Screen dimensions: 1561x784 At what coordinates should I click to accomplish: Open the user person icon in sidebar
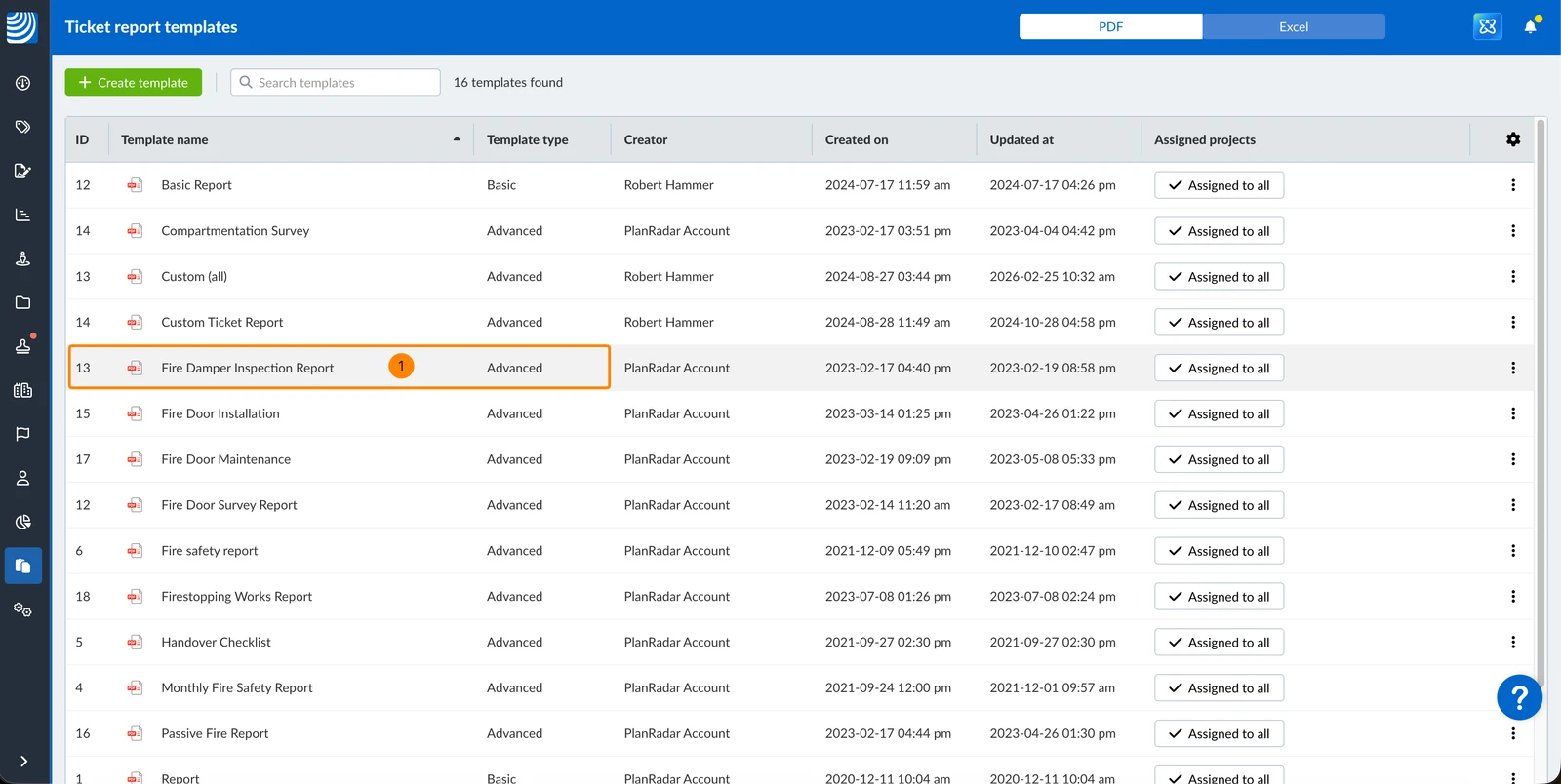click(x=22, y=478)
